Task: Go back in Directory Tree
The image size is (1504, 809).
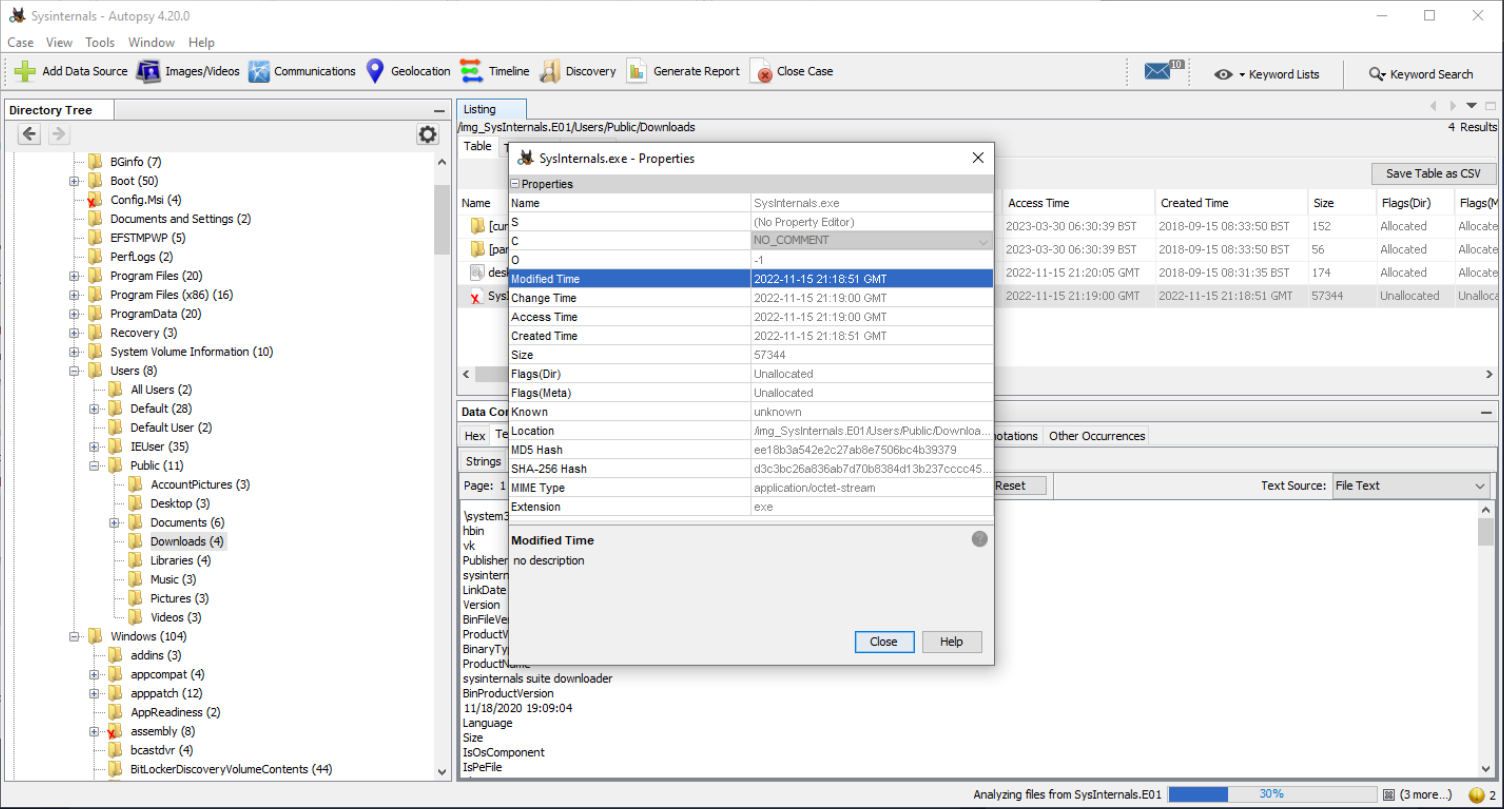Action: pyautogui.click(x=30, y=134)
